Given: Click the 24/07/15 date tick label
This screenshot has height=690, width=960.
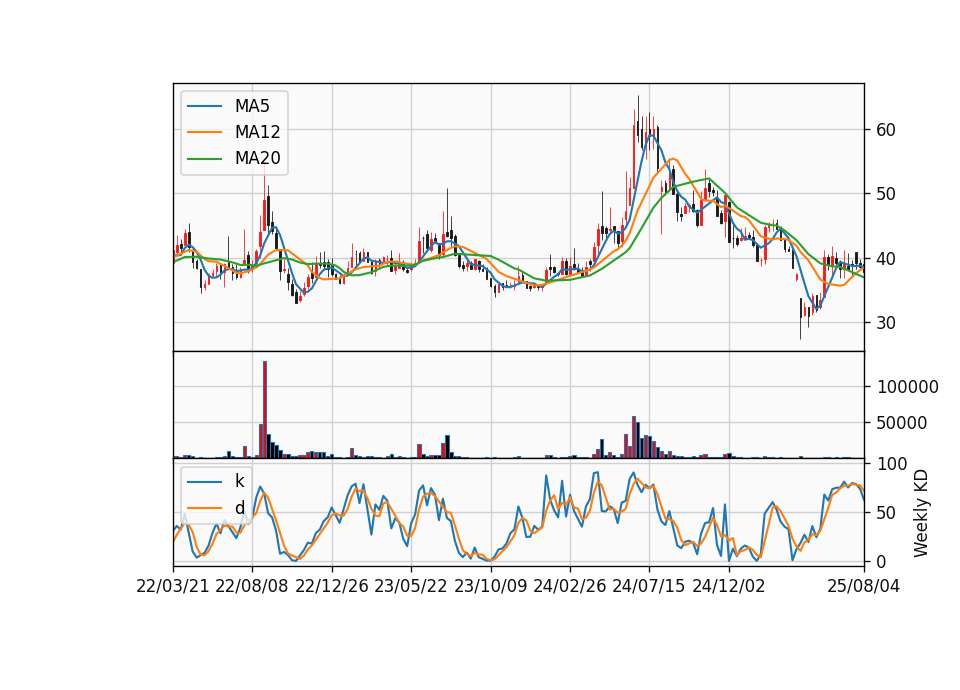Looking at the screenshot, I should [x=649, y=586].
